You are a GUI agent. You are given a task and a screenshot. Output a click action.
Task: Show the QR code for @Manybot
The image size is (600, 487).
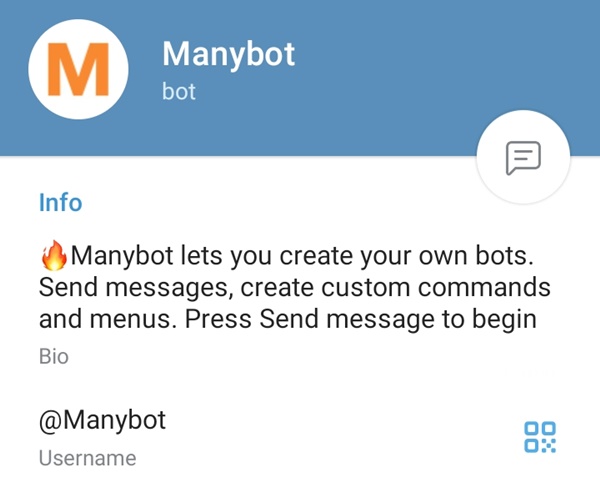click(x=540, y=437)
